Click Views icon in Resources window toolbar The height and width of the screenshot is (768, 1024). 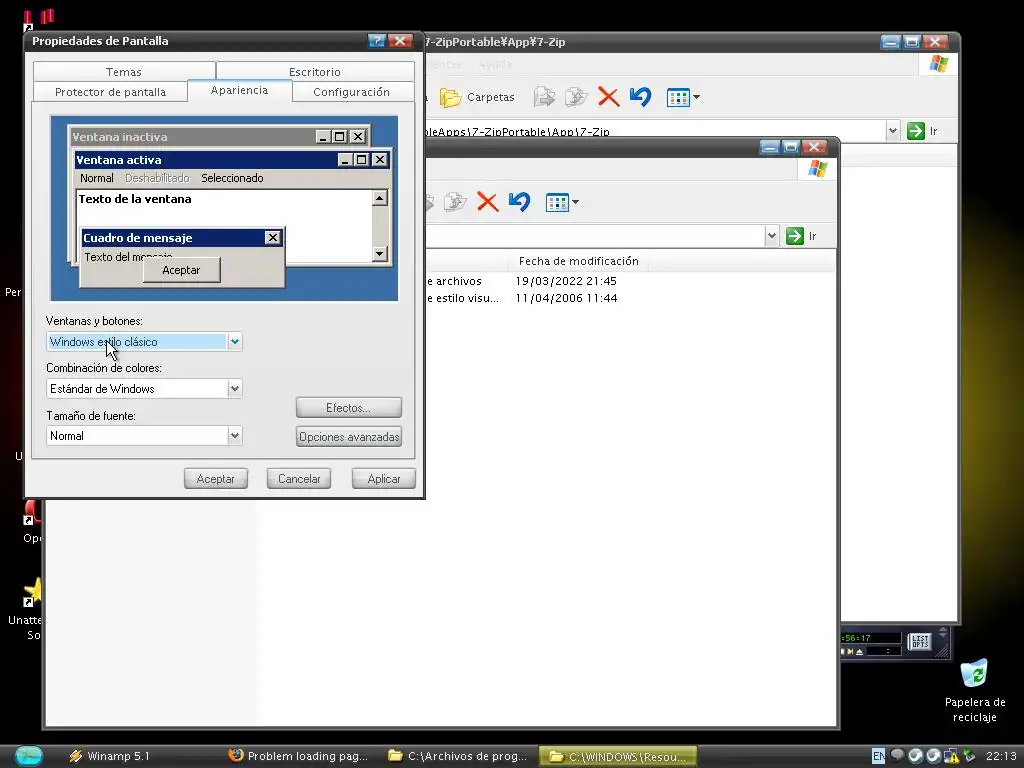557,202
